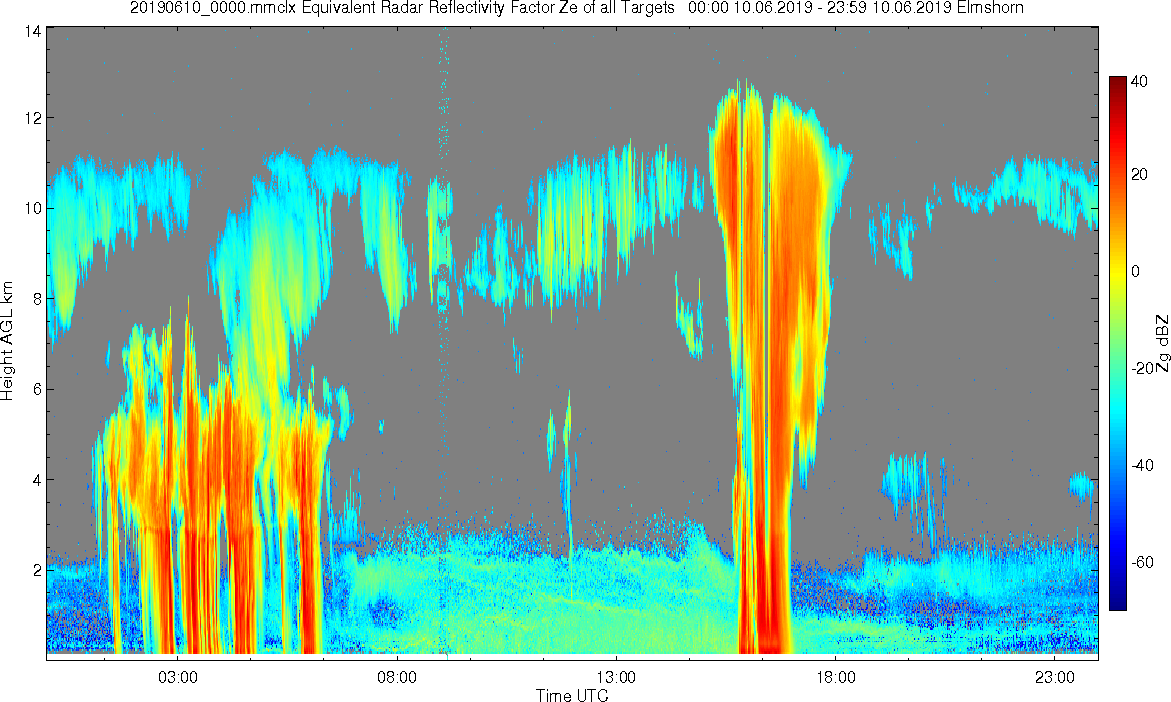Image resolution: width=1171 pixels, height=702 pixels.
Task: Click the height axis label '4'
Action: coord(36,479)
